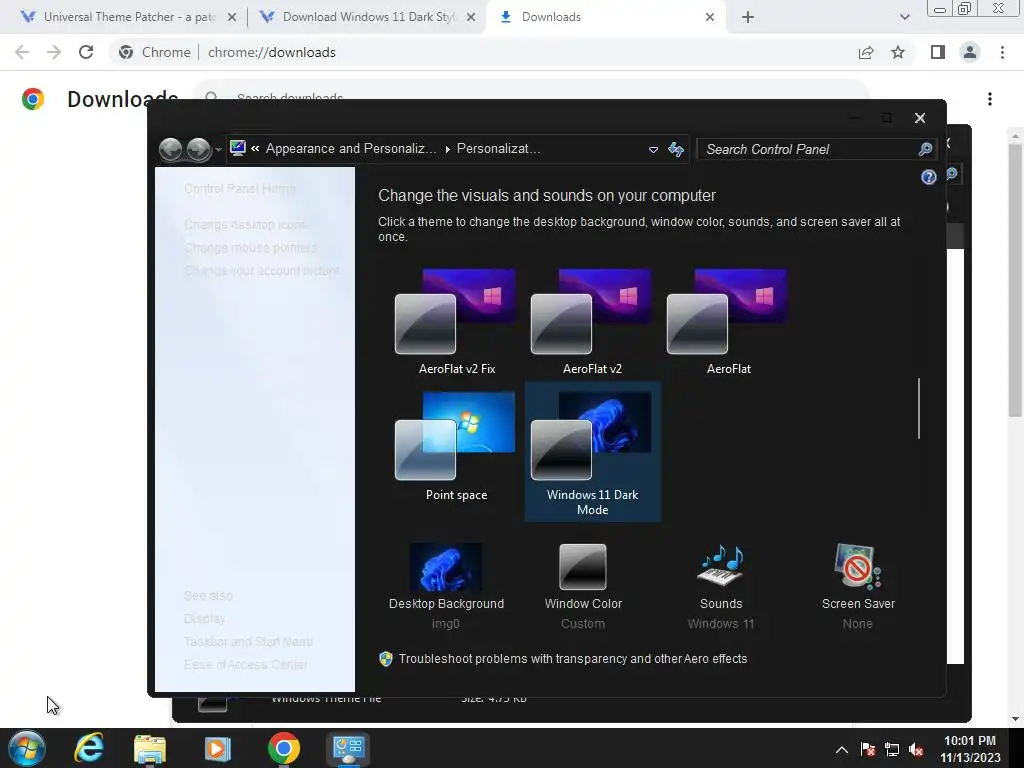Screen dimensions: 1024x768
Task: Open Change mouse pointers link
Action: (250, 248)
